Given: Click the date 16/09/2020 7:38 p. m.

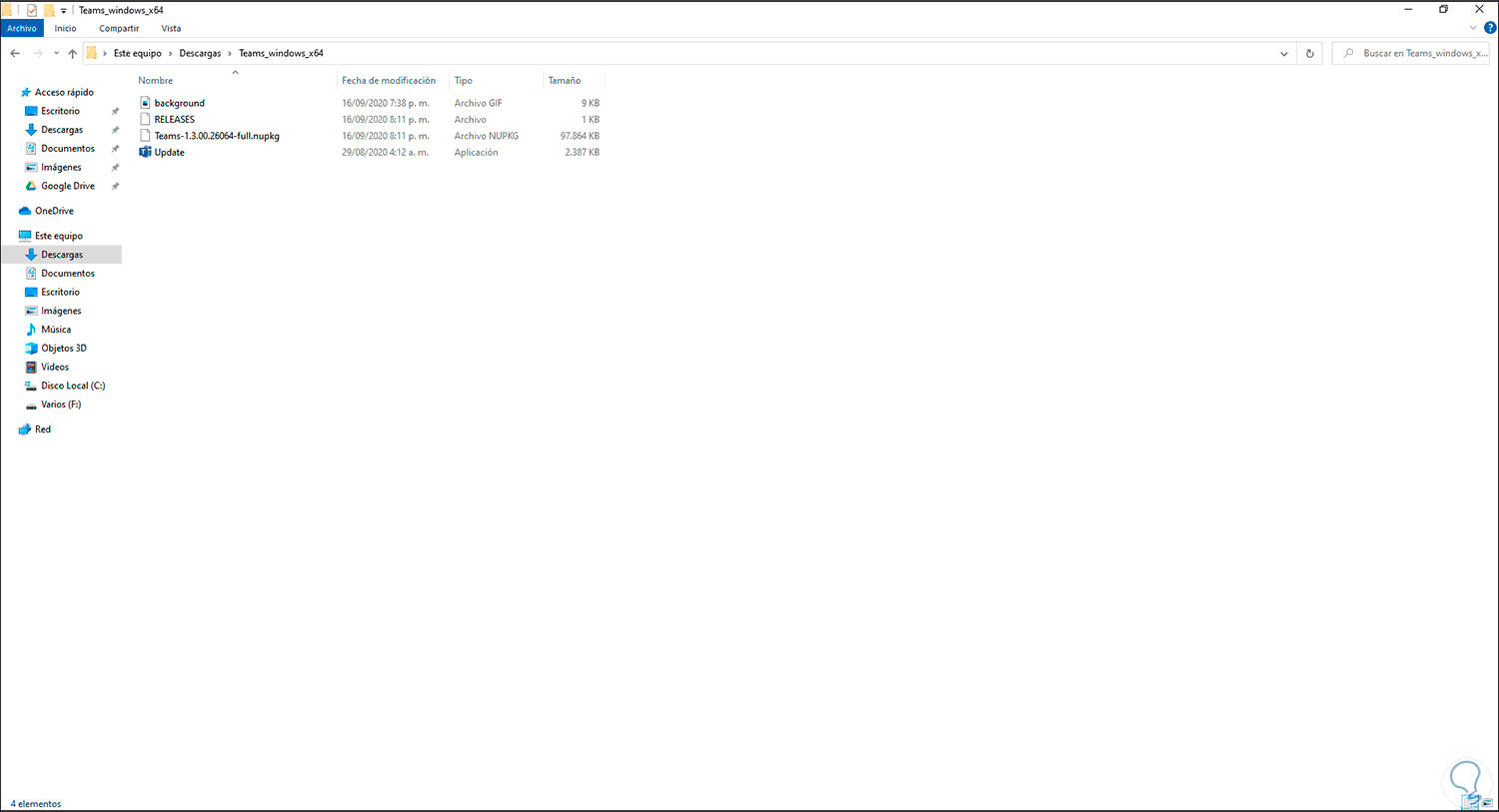Looking at the screenshot, I should (386, 103).
